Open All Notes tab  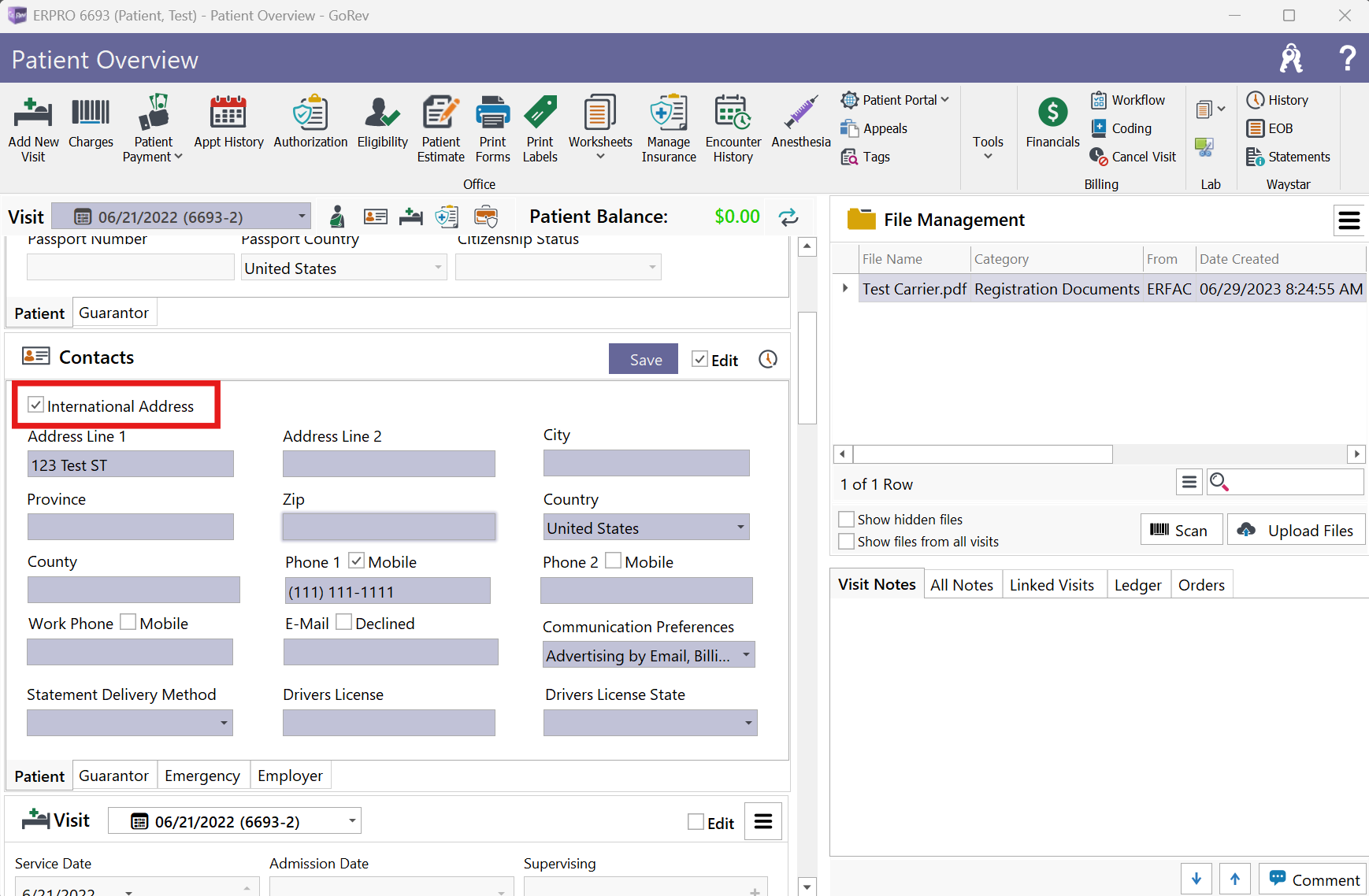[962, 585]
